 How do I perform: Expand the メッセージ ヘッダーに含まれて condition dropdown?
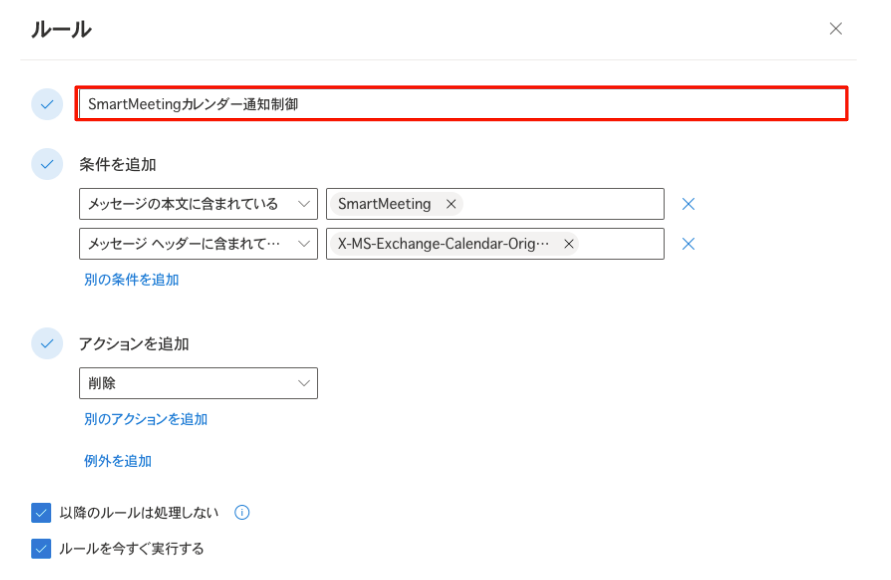198,244
